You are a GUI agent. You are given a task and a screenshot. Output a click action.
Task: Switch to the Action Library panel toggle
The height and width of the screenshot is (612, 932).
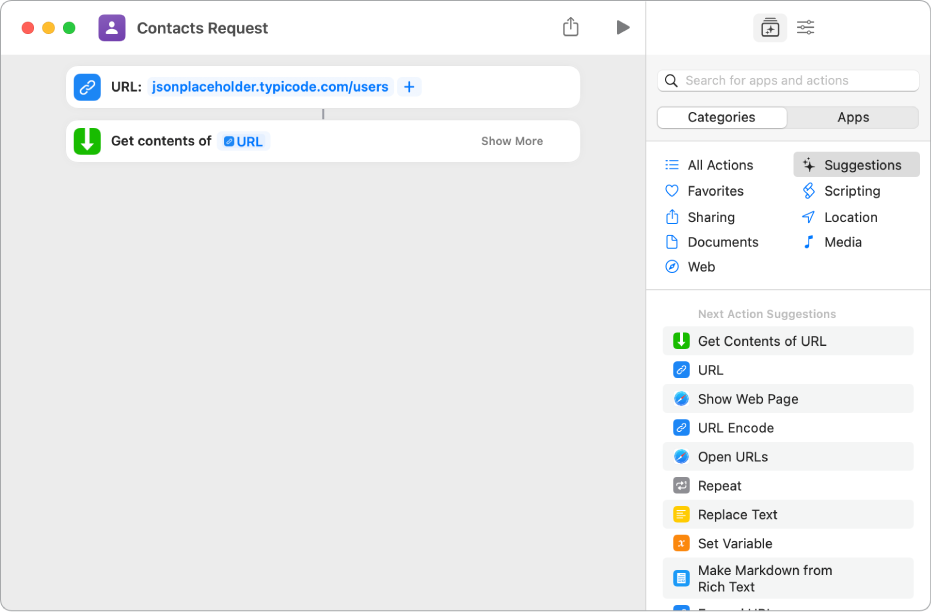[x=769, y=27]
